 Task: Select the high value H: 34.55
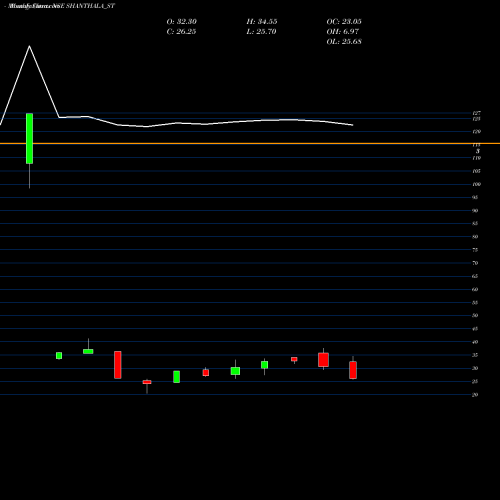[262, 22]
